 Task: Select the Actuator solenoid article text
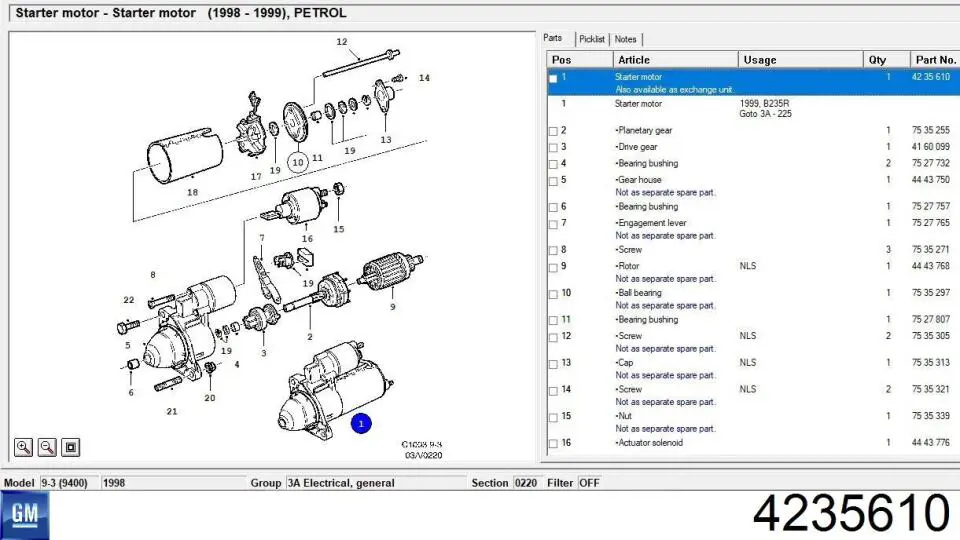tap(649, 443)
